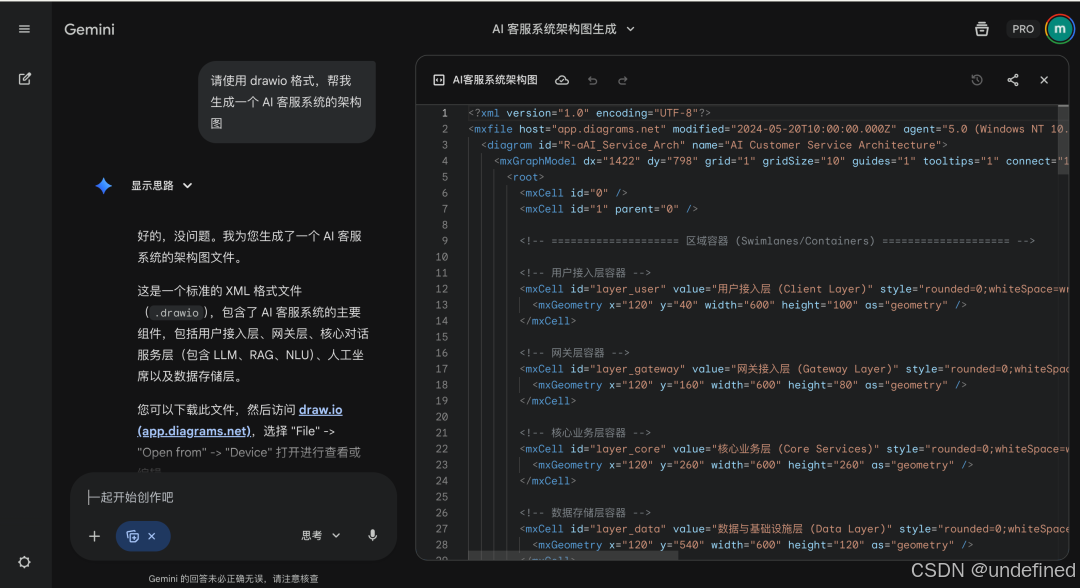Click the layer_gateway mxCell line
The height and width of the screenshot is (588, 1080).
coord(792,369)
